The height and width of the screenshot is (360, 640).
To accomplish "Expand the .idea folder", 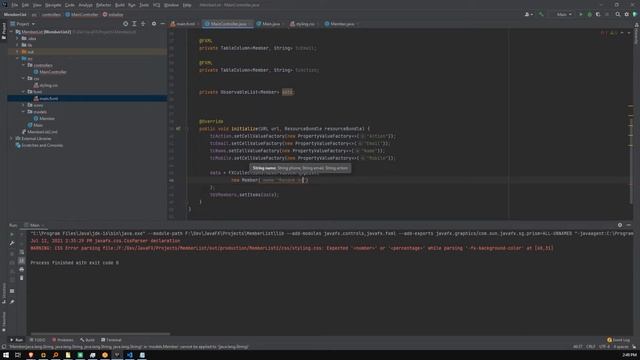I will [x=18, y=38].
